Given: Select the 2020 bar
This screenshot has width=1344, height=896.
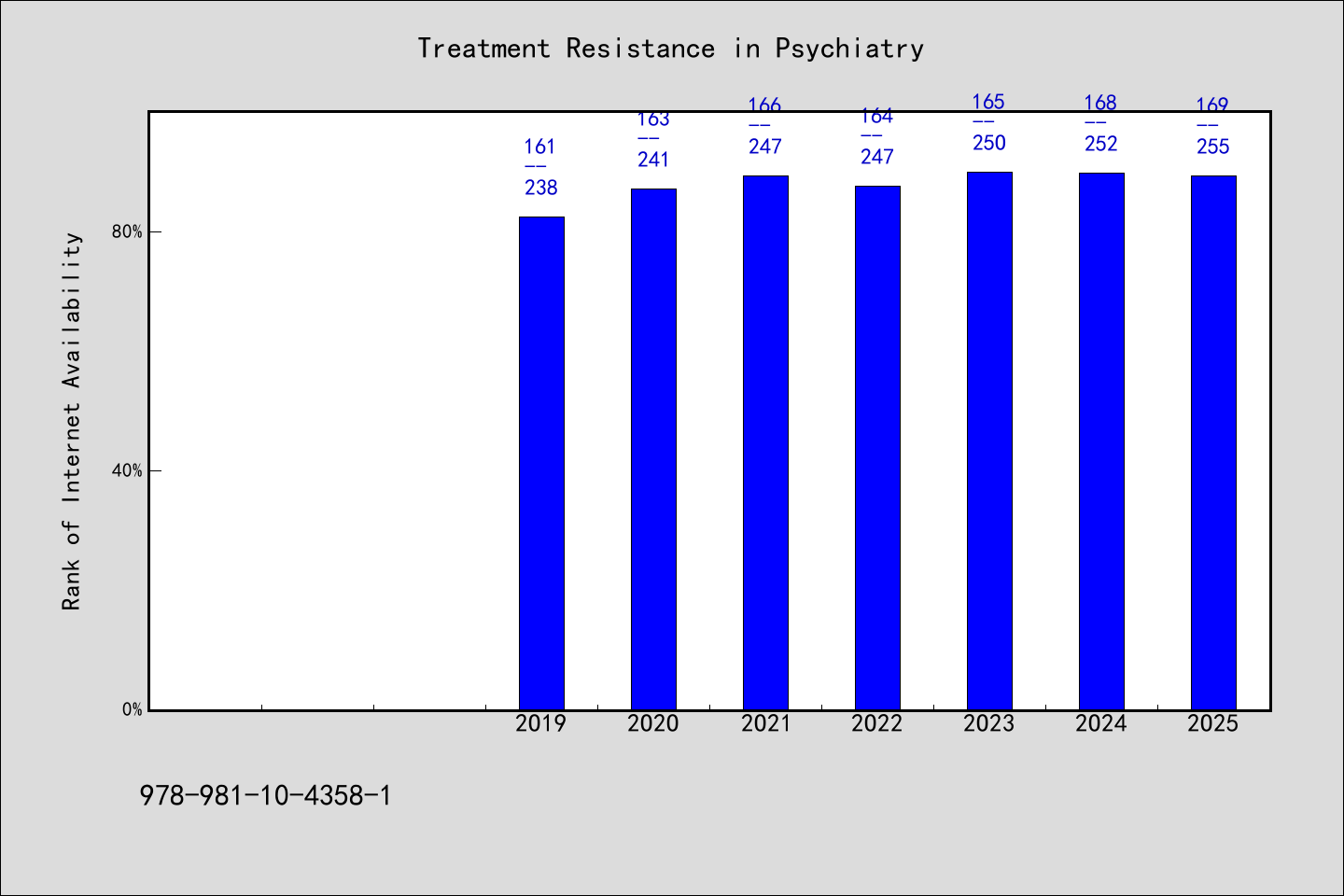Looking at the screenshot, I should [653, 449].
